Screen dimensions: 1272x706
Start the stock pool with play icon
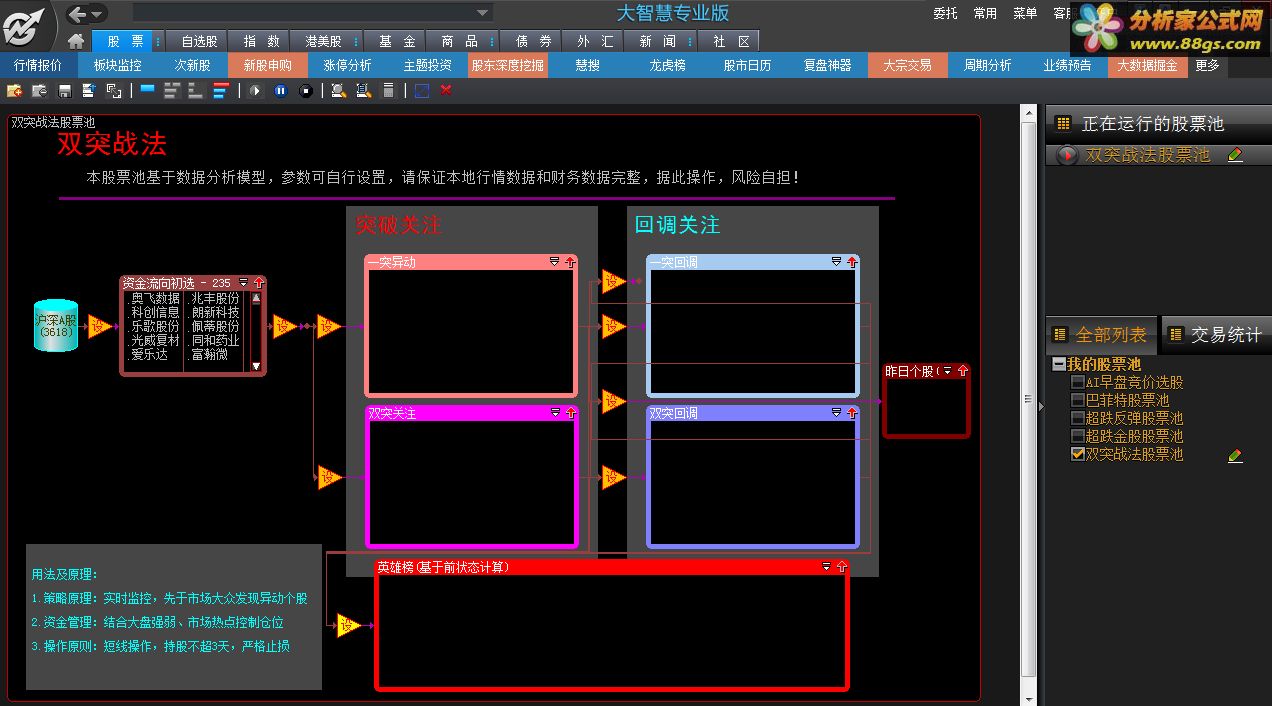[x=256, y=91]
